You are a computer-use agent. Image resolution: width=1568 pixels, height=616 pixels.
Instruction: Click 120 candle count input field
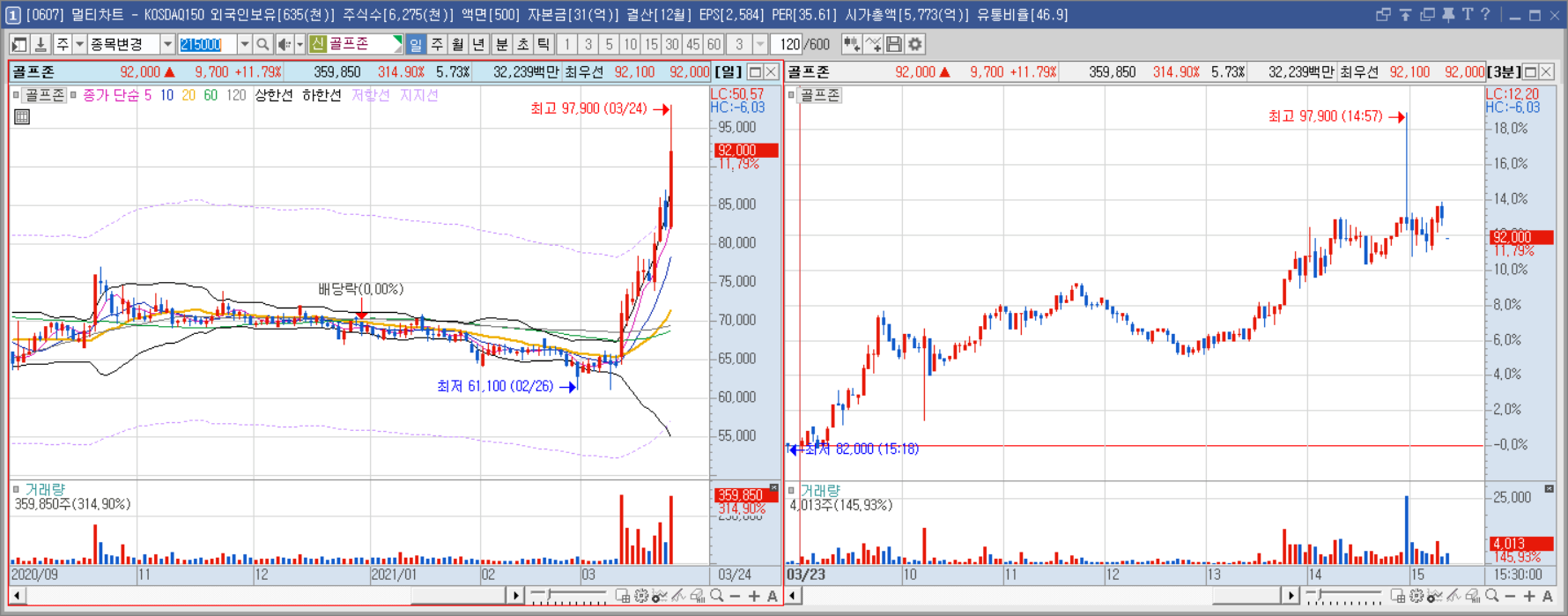[x=788, y=44]
